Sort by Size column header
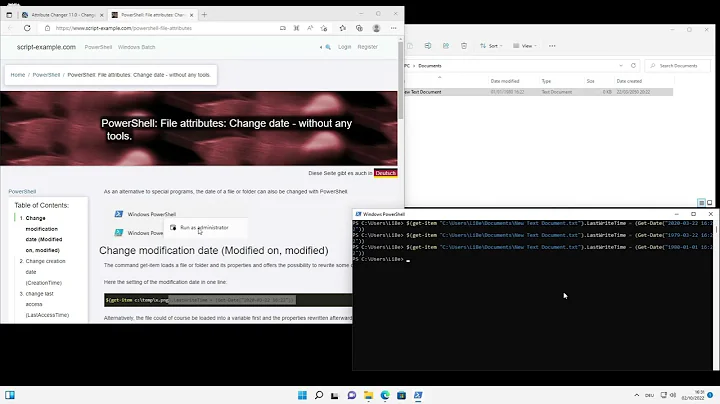 (x=590, y=81)
